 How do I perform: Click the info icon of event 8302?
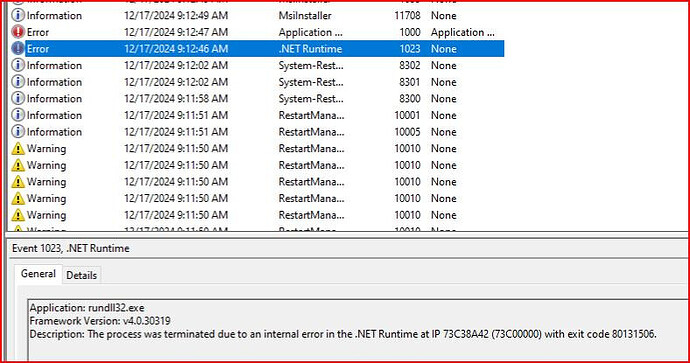point(18,66)
